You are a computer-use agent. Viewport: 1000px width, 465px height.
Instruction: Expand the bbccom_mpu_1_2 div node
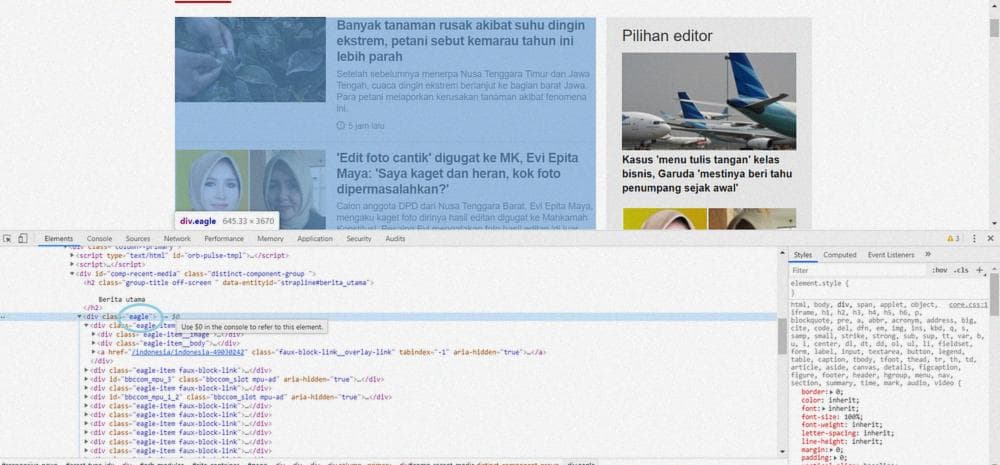(x=87, y=397)
